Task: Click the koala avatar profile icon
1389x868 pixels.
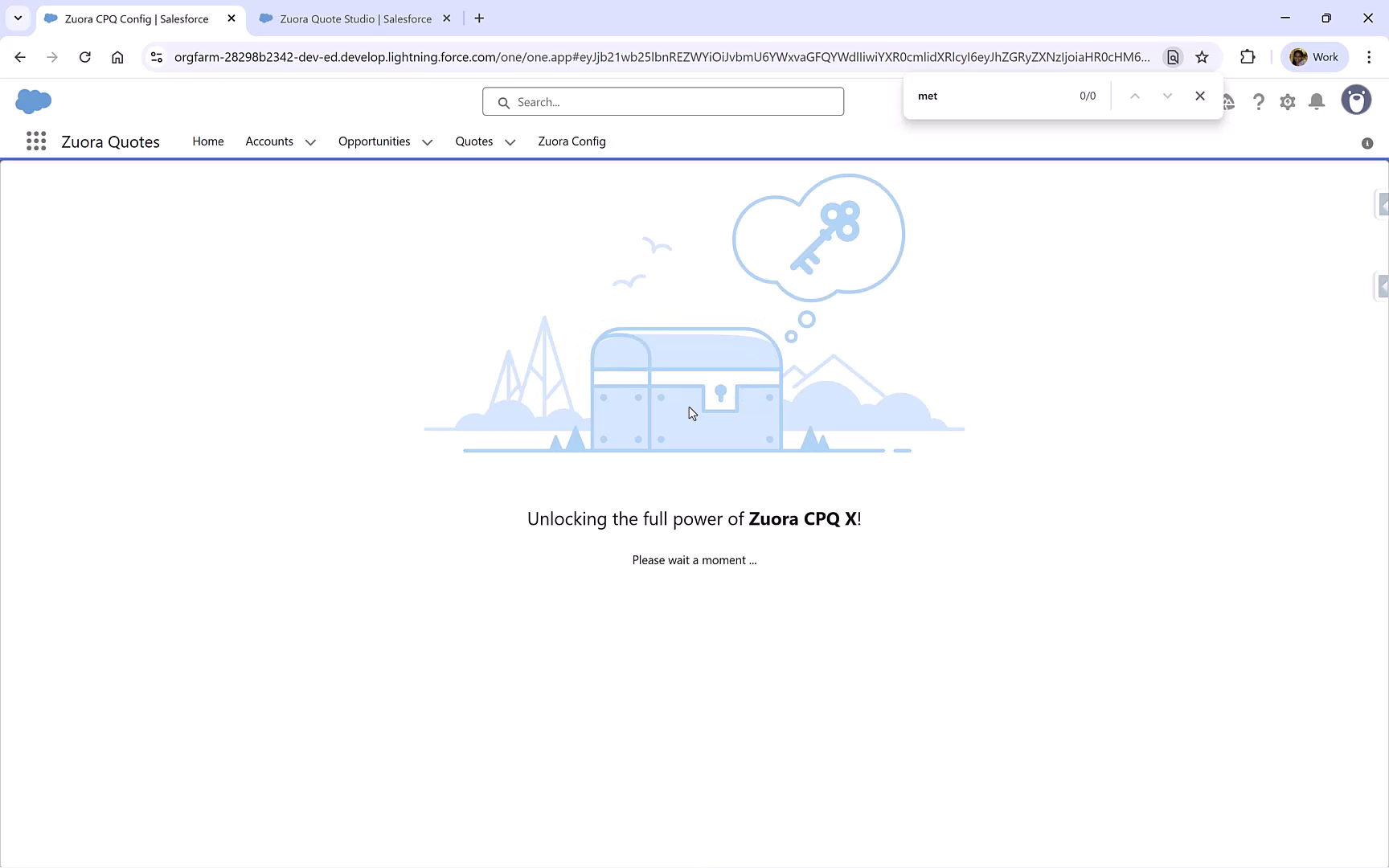Action: (x=1356, y=100)
